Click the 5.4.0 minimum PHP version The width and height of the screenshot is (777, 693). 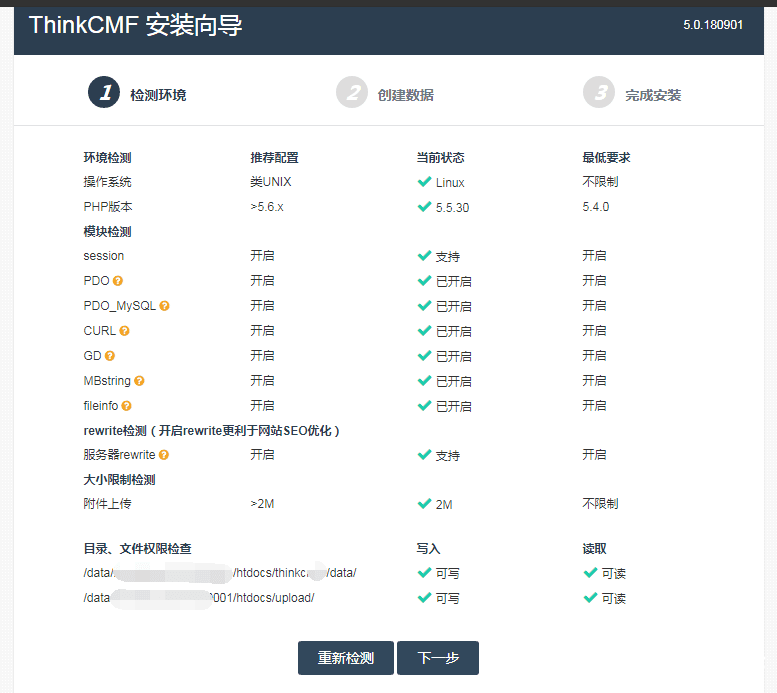click(596, 207)
